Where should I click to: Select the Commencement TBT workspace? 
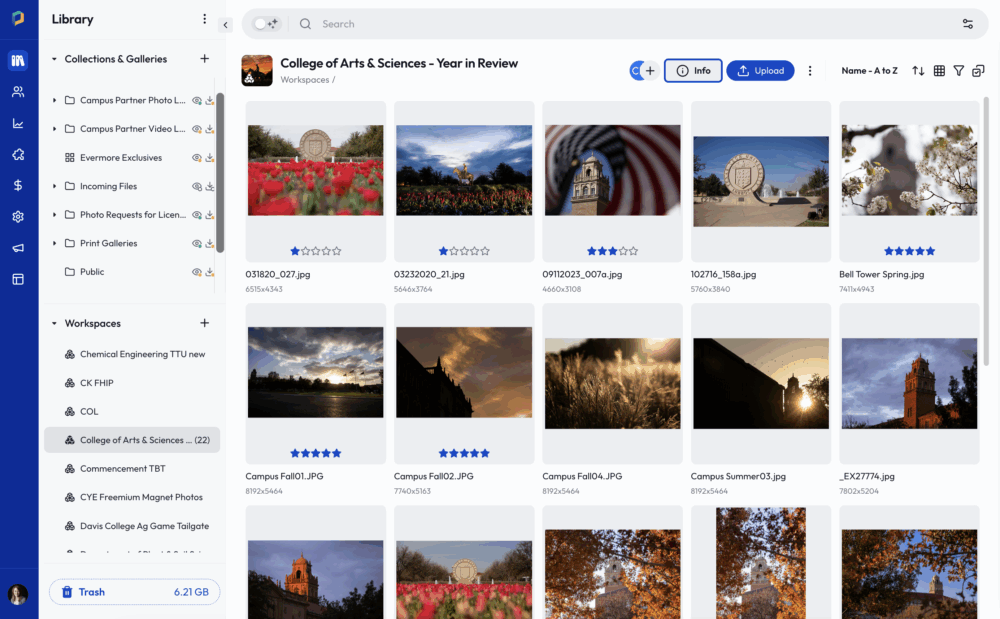122,469
